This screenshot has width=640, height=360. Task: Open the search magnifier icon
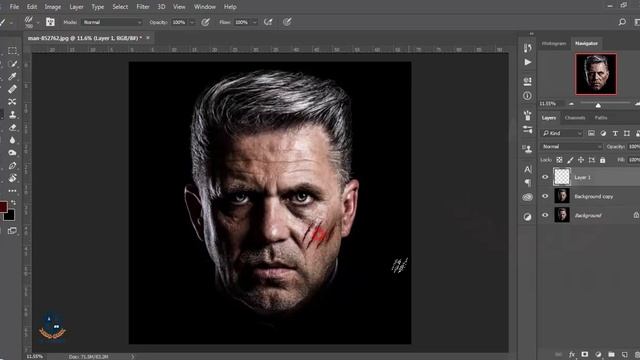coord(622,22)
